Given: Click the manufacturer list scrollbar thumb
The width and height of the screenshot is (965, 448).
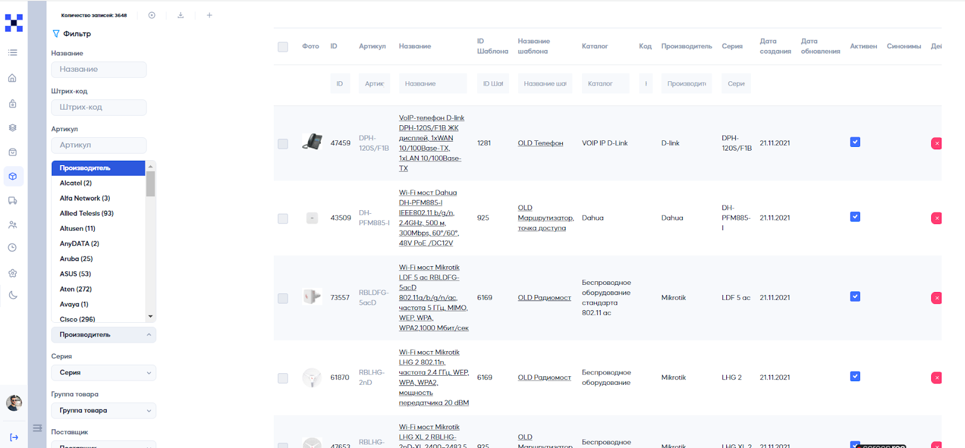Looking at the screenshot, I should (x=151, y=183).
